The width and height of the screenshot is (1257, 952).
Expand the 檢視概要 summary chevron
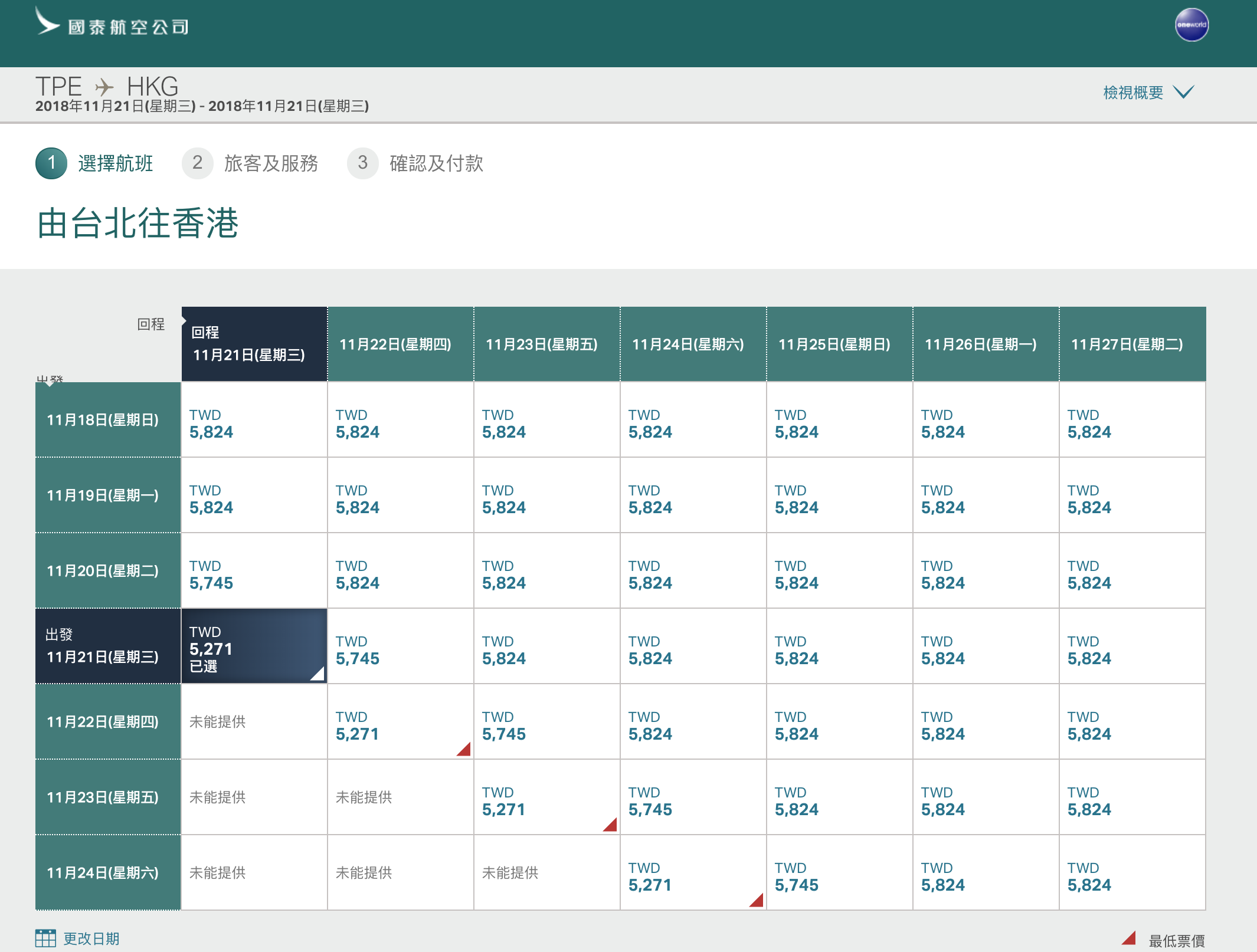click(x=1183, y=92)
